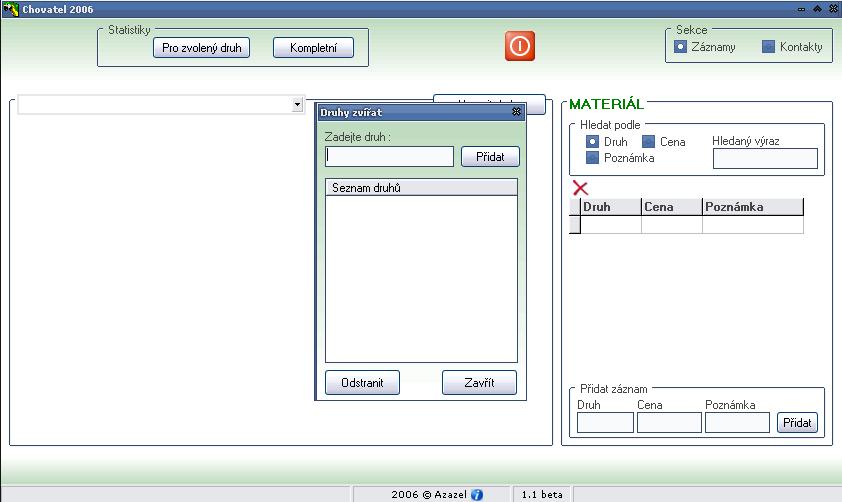
Task: Click Přidat in the Přidat záznam group
Action: [797, 423]
